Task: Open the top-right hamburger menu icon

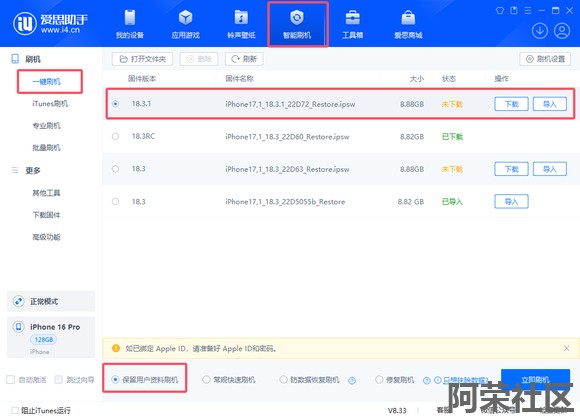Action: pyautogui.click(x=528, y=11)
